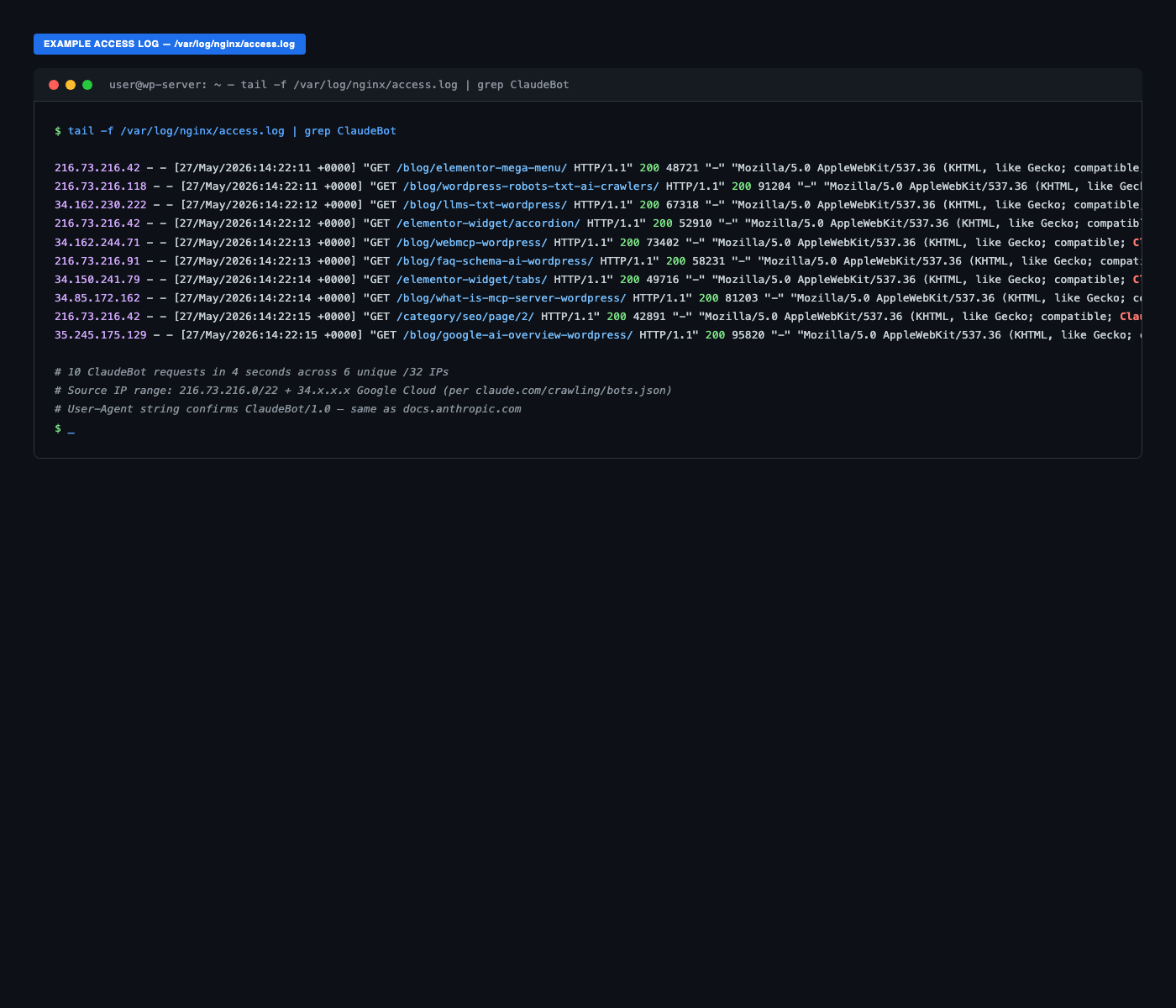Click the tail -f command line text
This screenshot has width=1176, height=1008.
[x=232, y=131]
